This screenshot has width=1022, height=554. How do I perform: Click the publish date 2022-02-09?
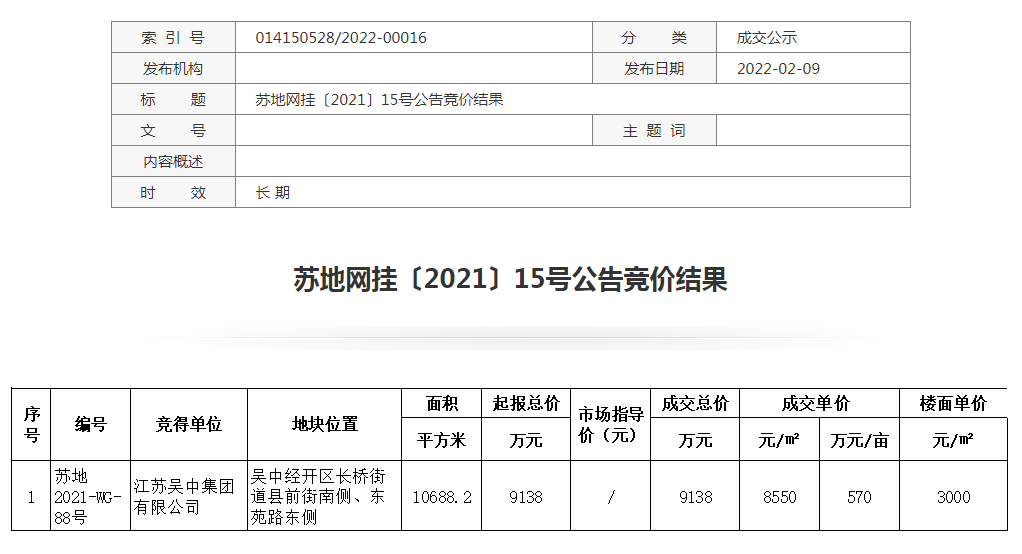(778, 69)
